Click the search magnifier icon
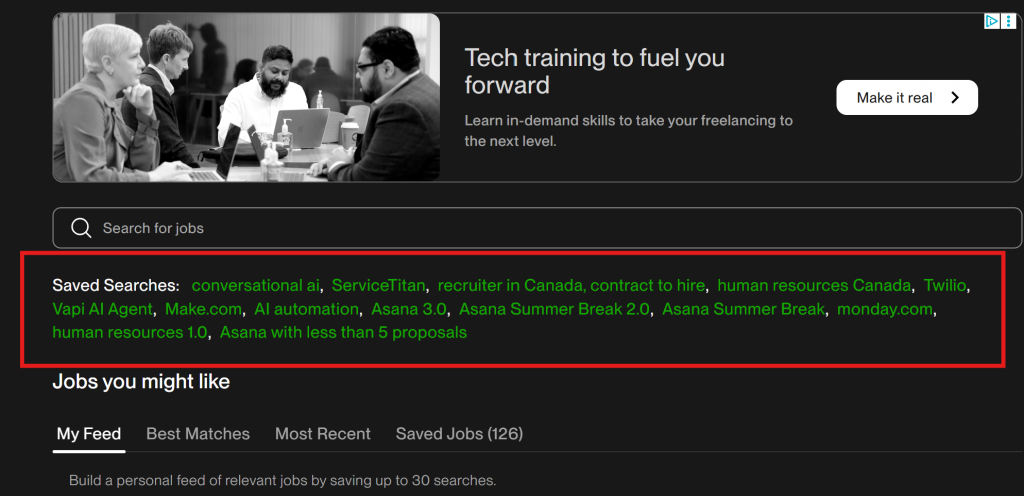1024x496 pixels. [81, 228]
